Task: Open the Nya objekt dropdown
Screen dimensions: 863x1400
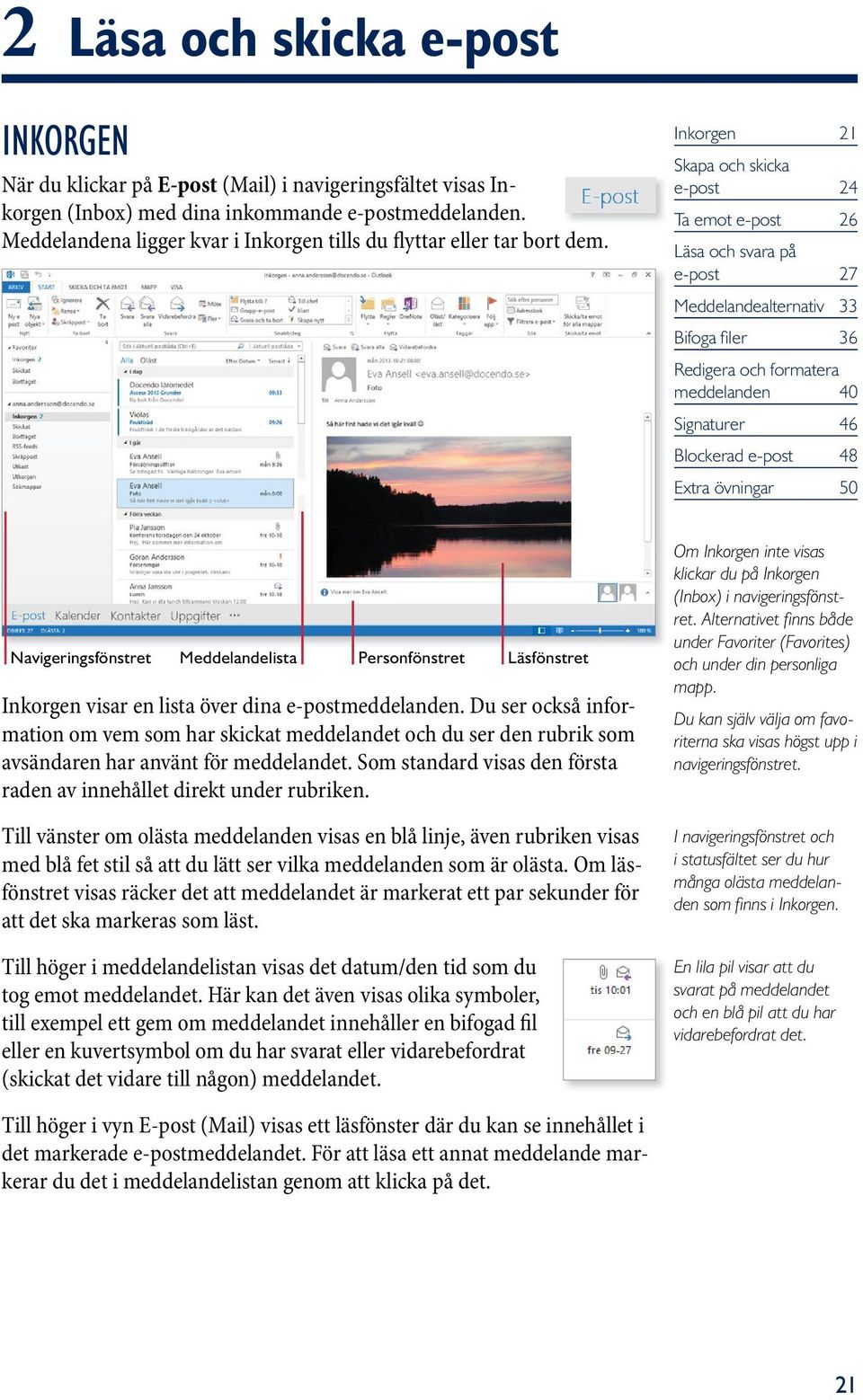Action: [34, 313]
